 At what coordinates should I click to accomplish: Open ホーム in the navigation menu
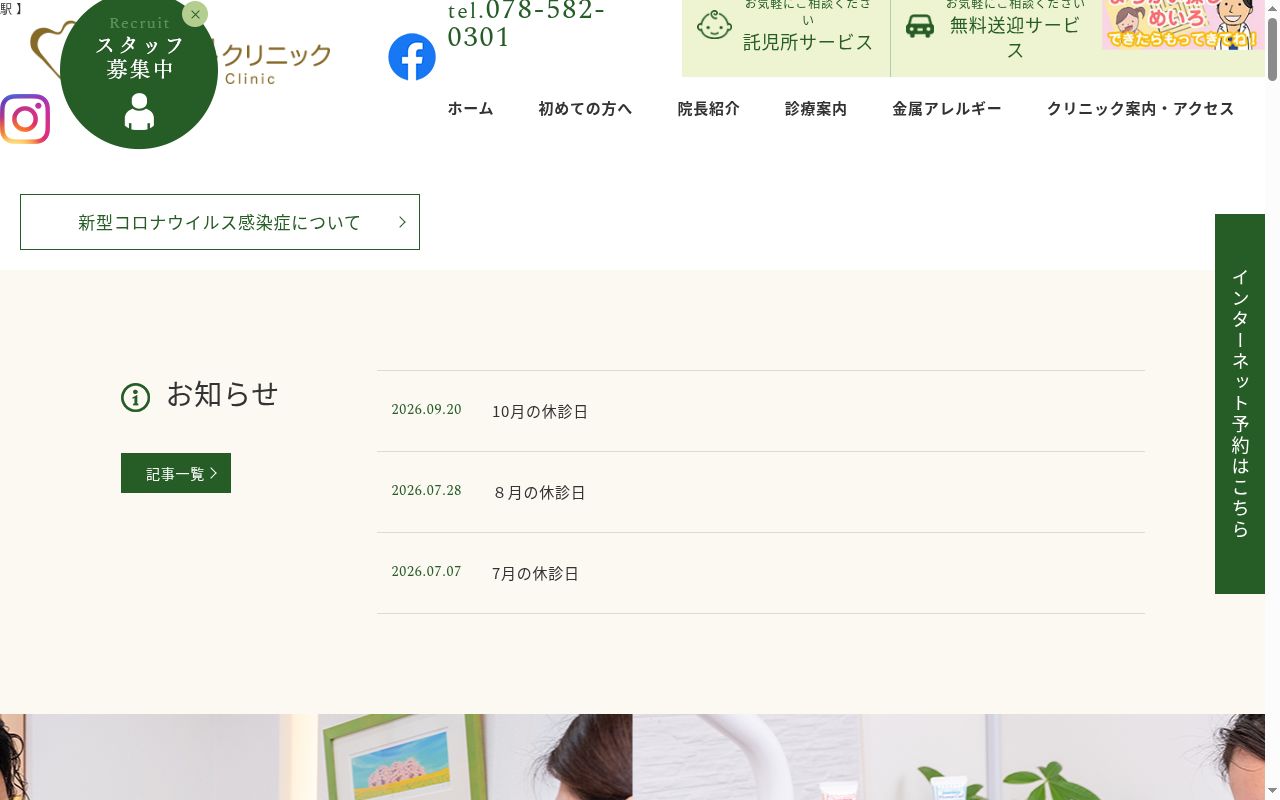[x=470, y=108]
